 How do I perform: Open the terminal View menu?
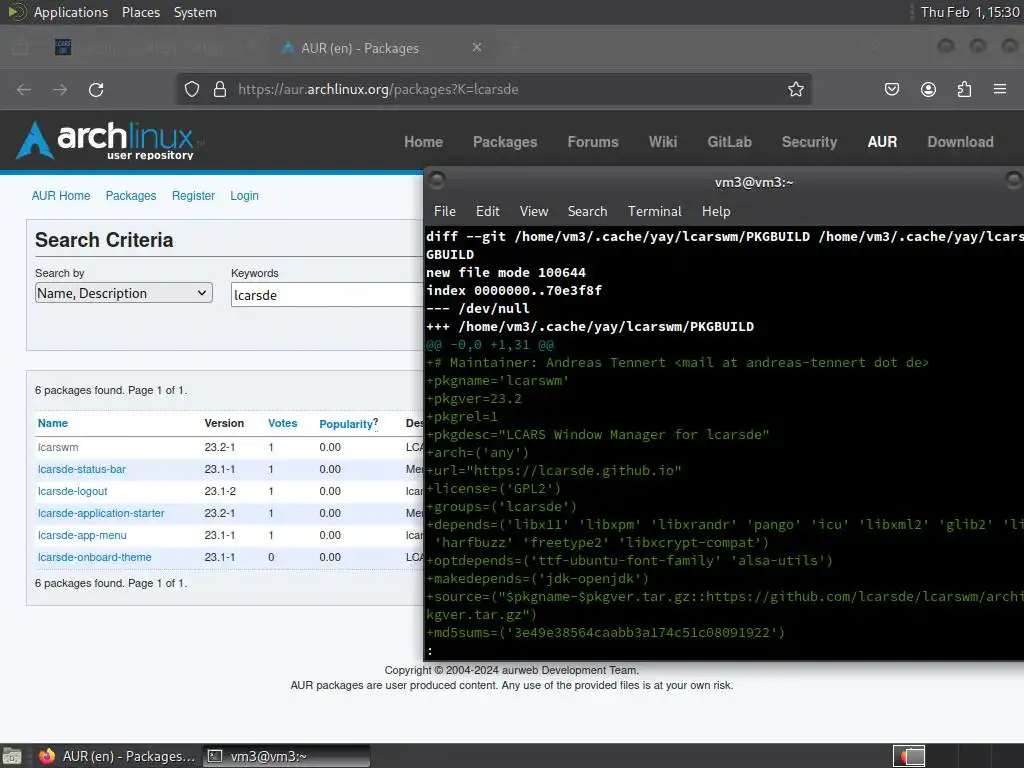(x=534, y=211)
